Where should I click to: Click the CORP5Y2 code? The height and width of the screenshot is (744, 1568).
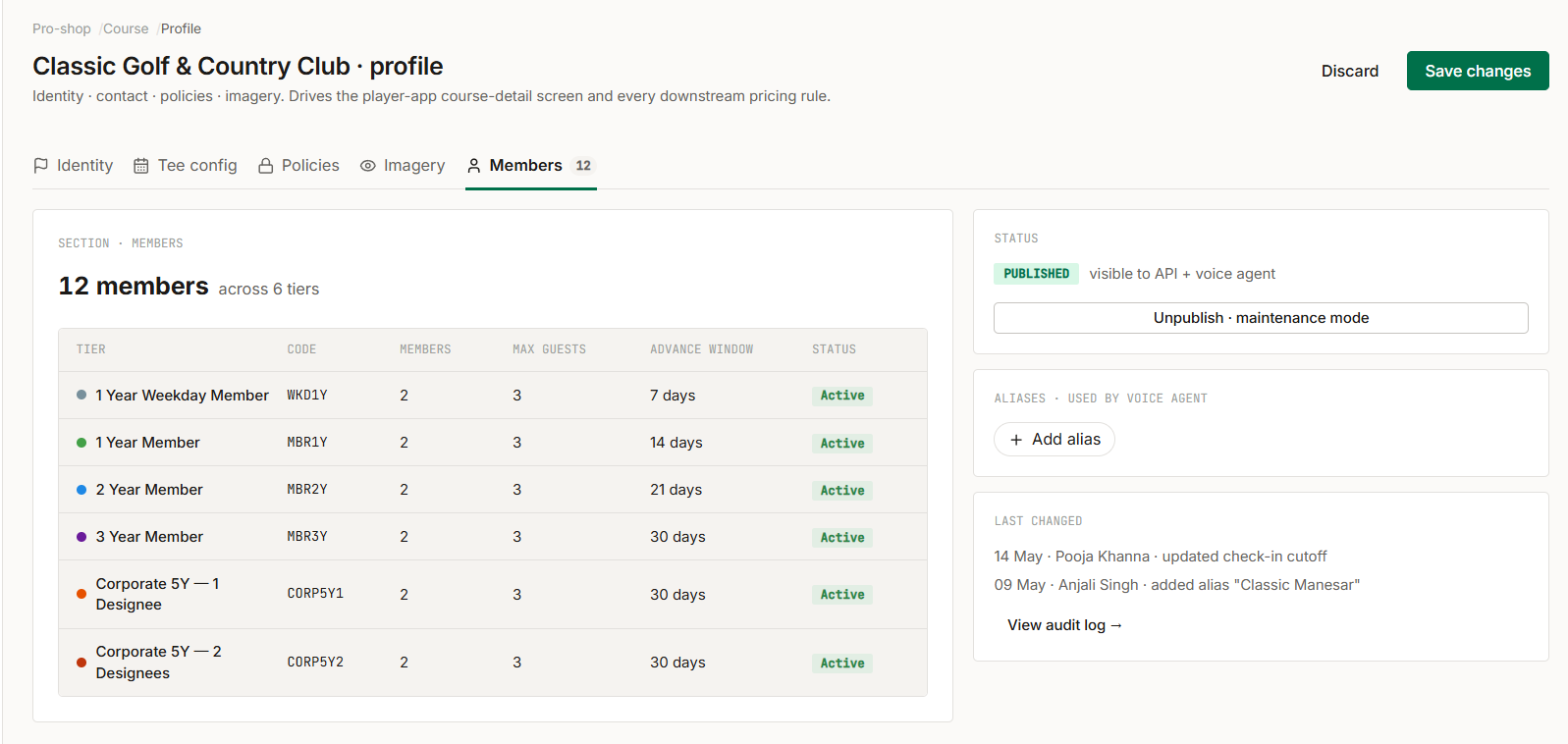(315, 663)
